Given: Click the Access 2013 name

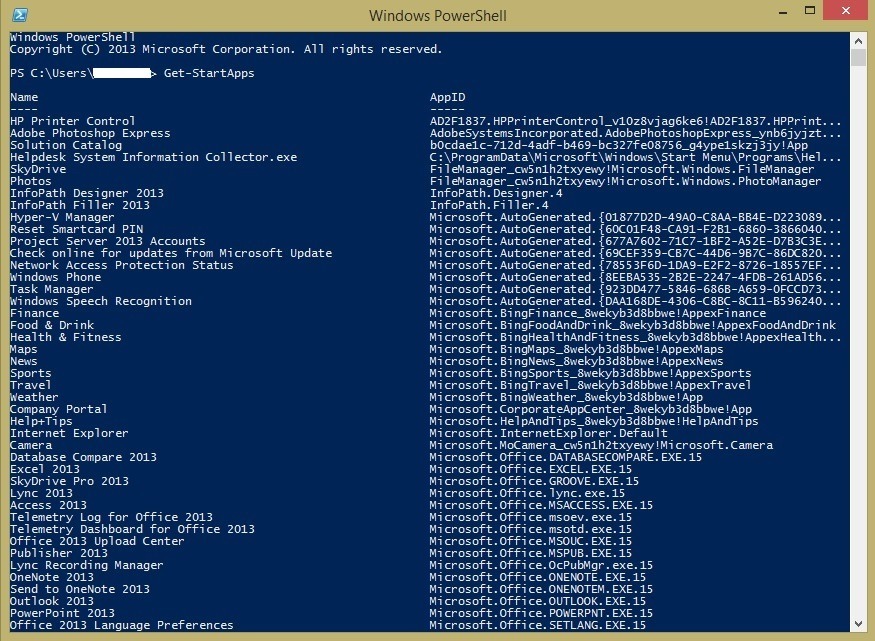Looking at the screenshot, I should 49,505.
